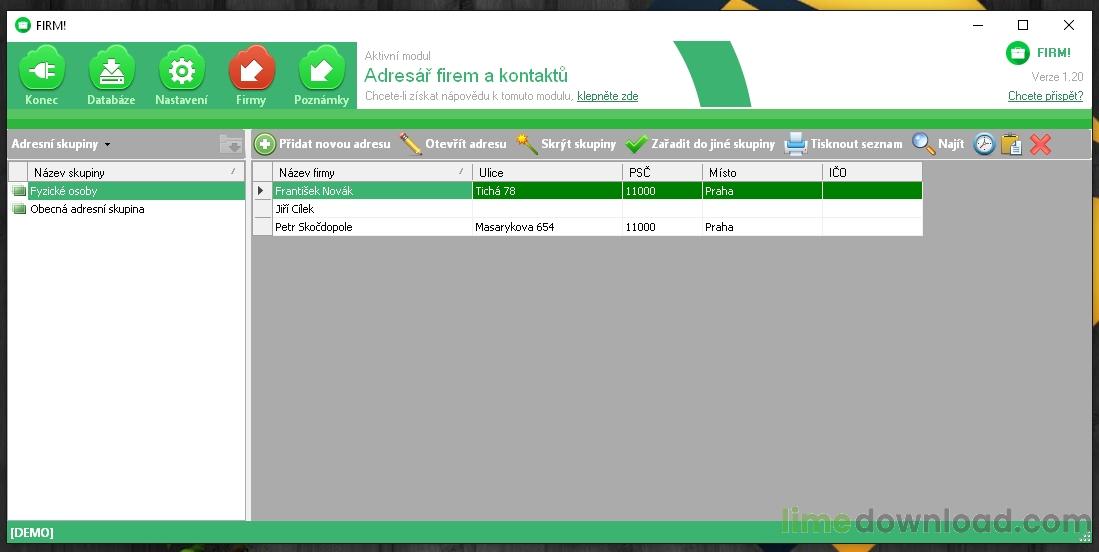Open Nastavení gear icon
The width and height of the screenshot is (1099, 552).
182,69
